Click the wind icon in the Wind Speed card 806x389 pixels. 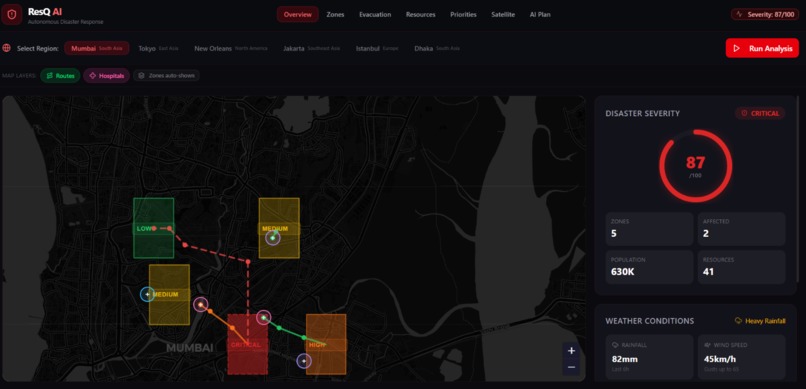(x=707, y=345)
